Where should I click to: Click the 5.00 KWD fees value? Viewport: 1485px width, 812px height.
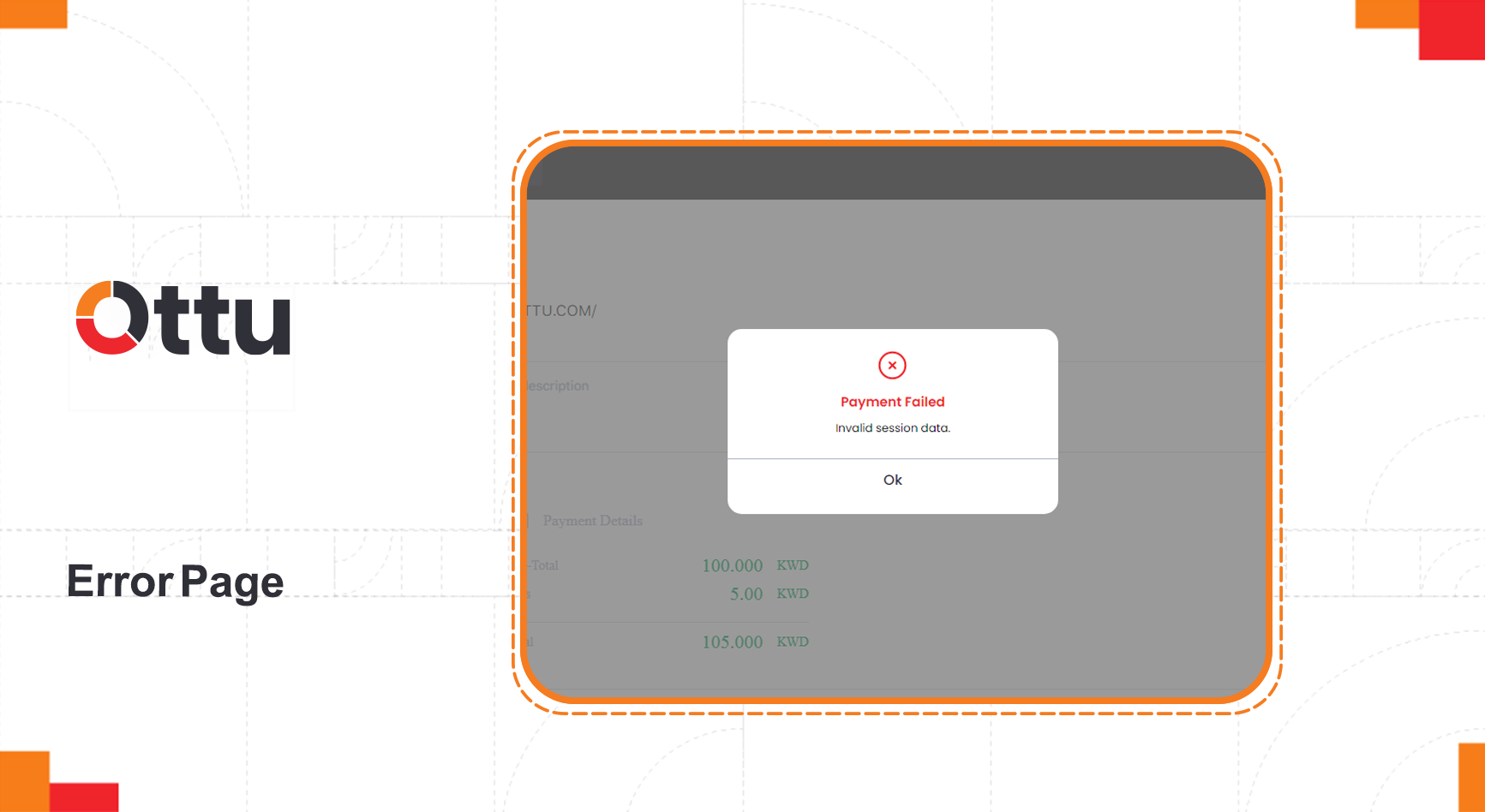[x=745, y=593]
